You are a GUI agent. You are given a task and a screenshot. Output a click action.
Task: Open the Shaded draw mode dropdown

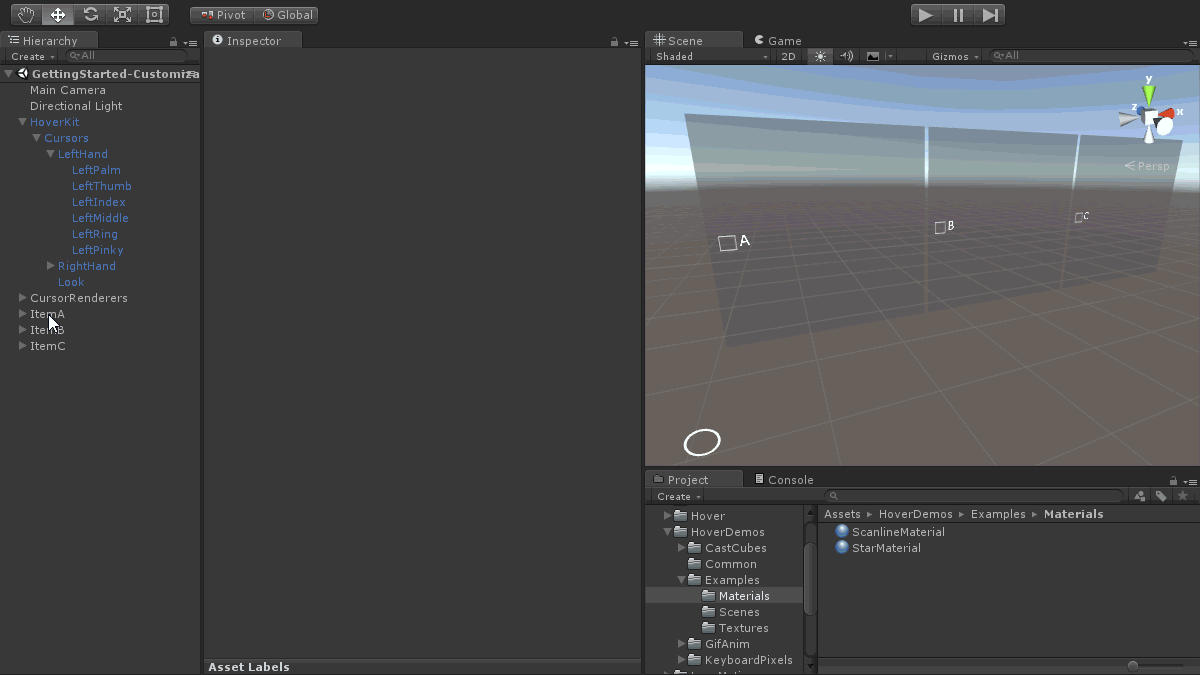point(710,57)
